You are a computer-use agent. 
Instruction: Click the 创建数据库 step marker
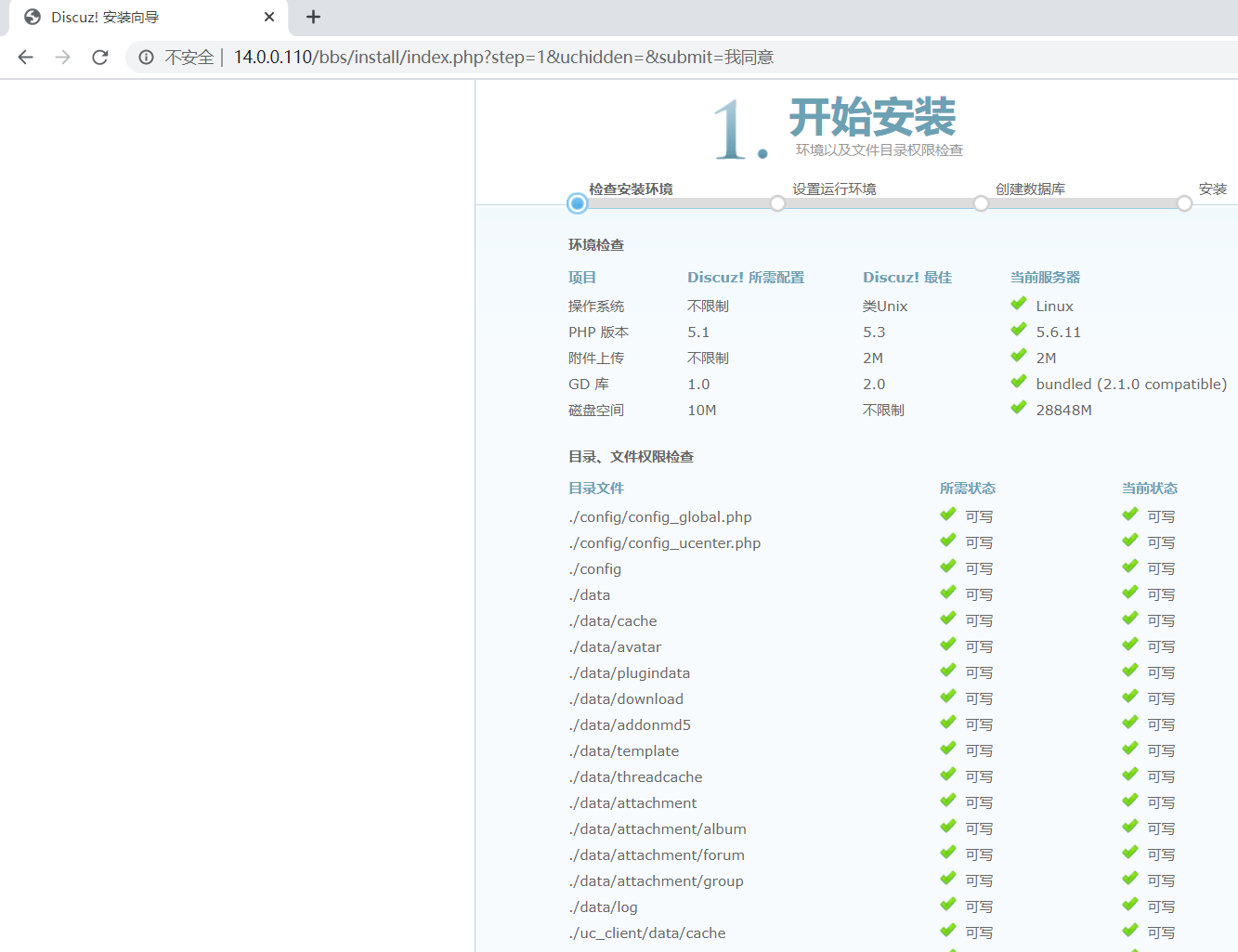coord(981,203)
